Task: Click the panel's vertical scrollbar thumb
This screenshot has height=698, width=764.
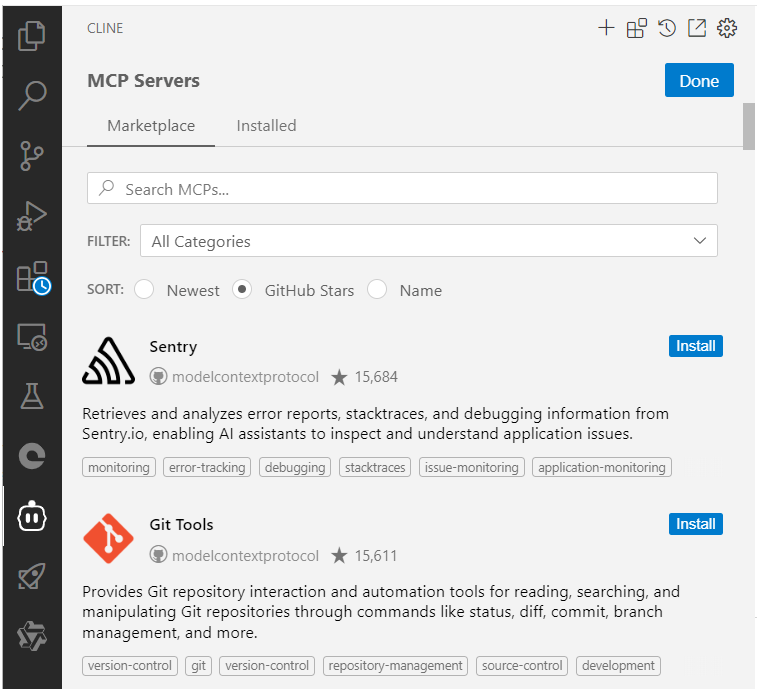Action: coord(749,127)
